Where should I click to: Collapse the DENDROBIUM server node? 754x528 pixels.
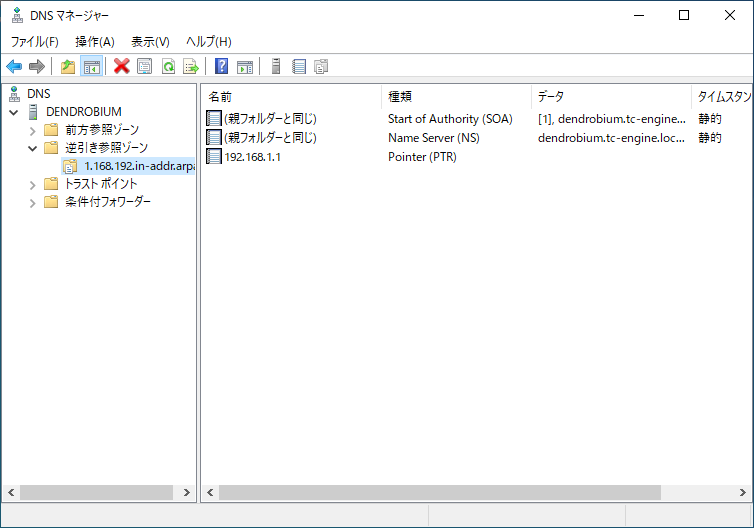click(x=14, y=113)
